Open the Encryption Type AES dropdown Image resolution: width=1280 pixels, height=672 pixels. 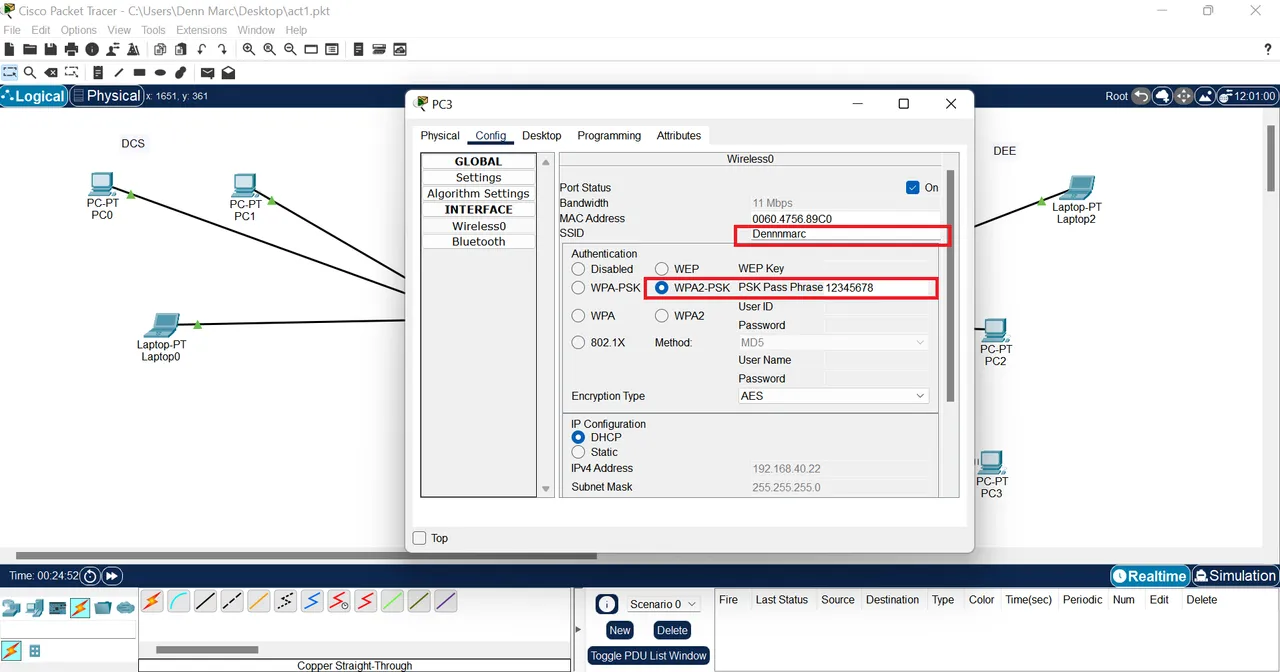point(832,396)
